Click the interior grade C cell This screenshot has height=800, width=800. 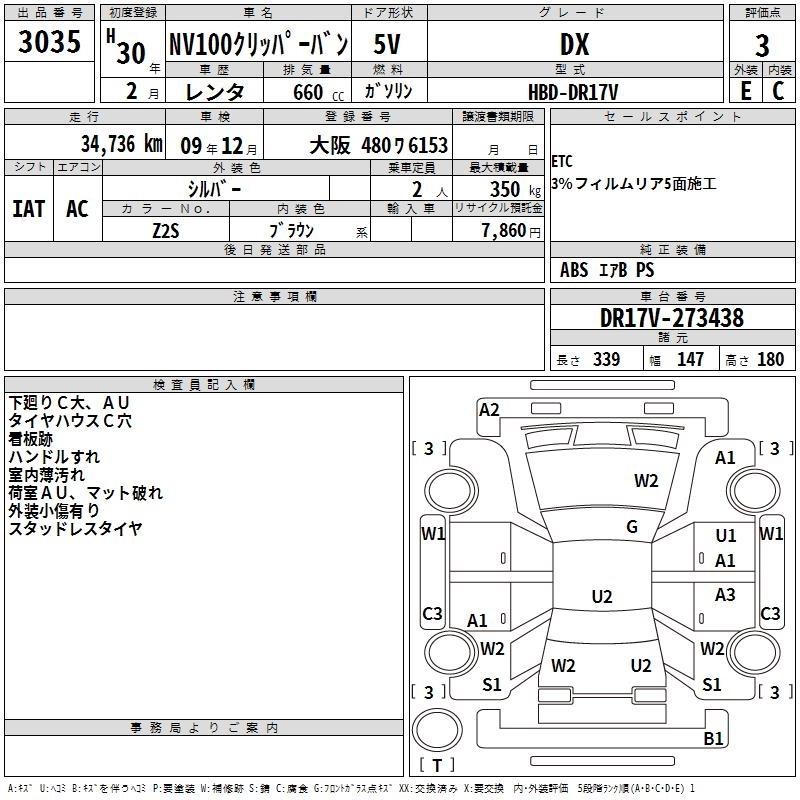[779, 91]
